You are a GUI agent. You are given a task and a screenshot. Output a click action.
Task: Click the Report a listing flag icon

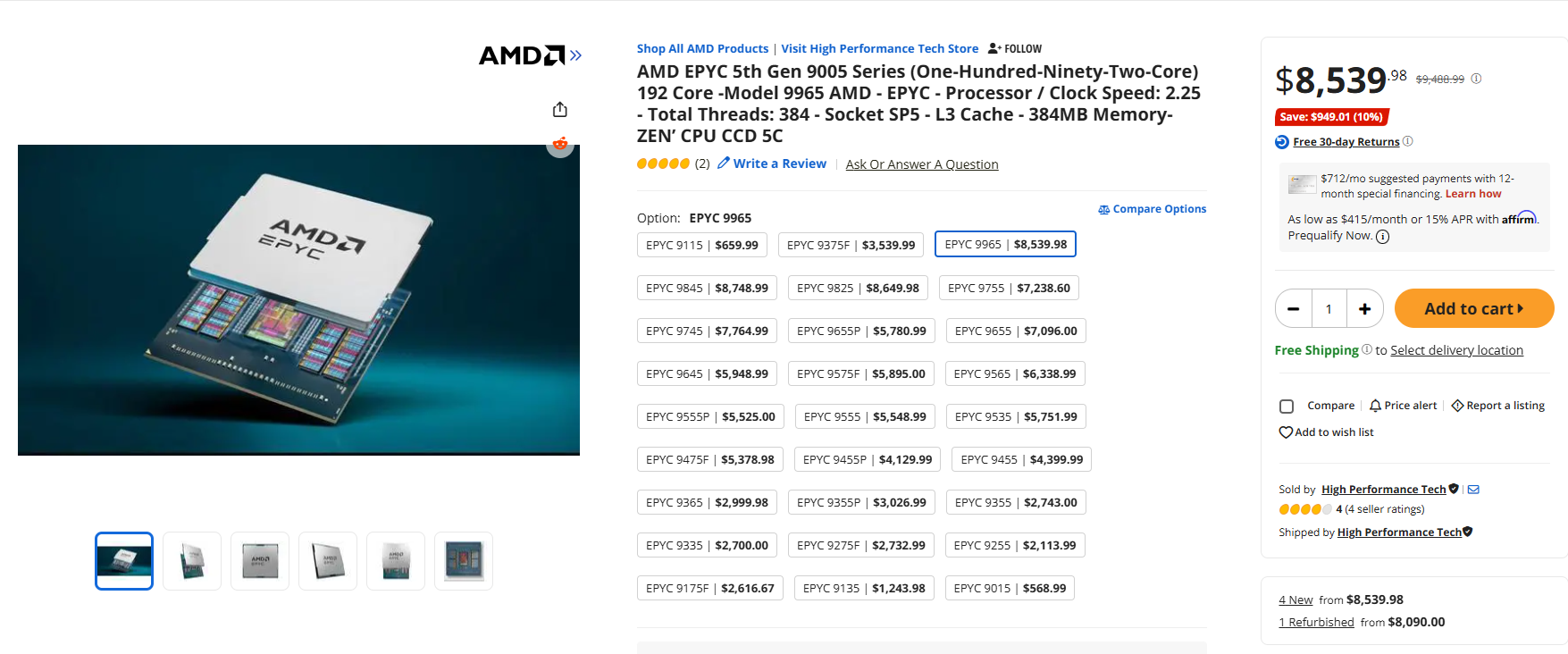click(1455, 405)
